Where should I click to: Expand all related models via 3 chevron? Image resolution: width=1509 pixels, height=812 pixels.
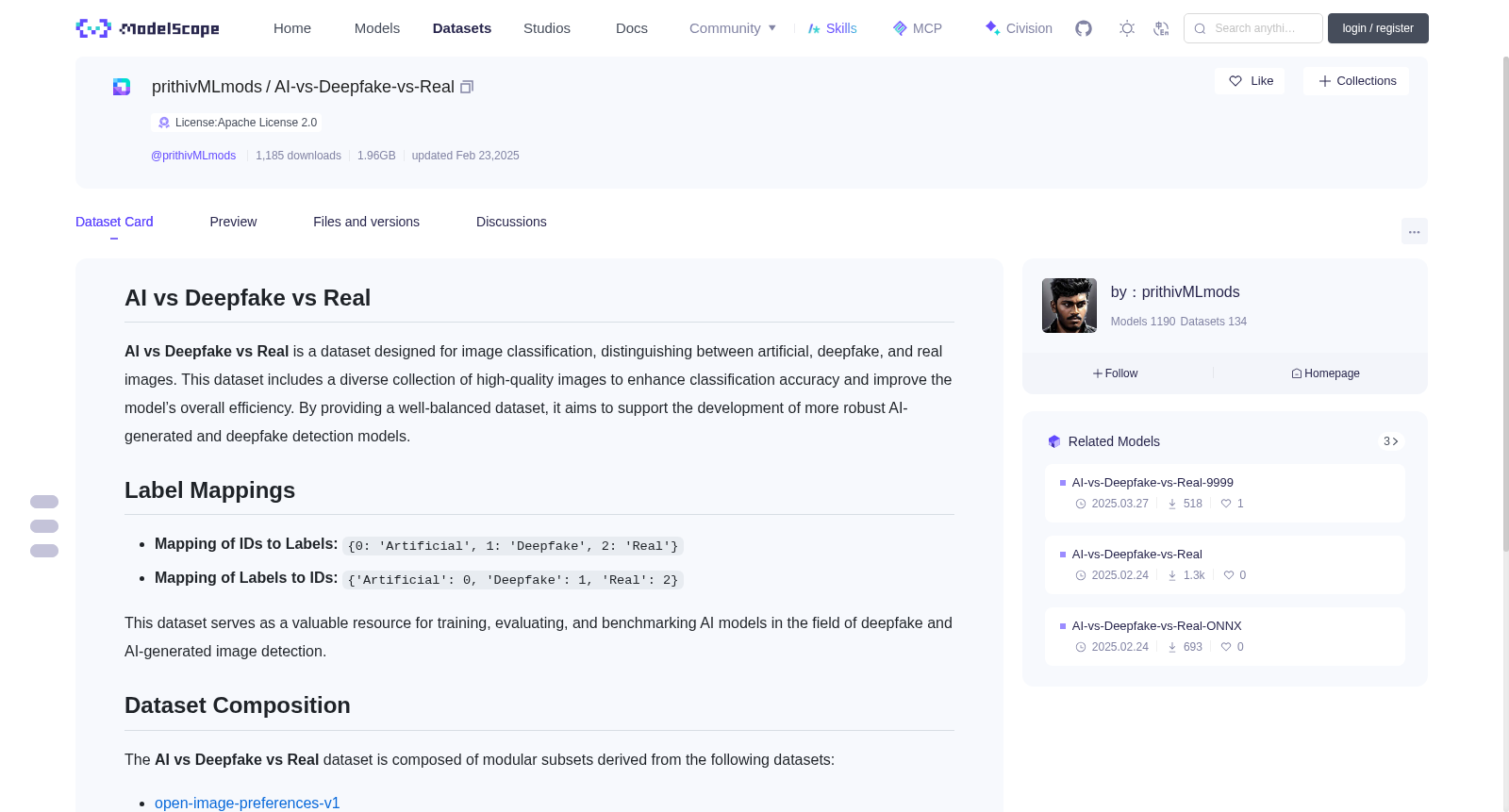[1391, 441]
